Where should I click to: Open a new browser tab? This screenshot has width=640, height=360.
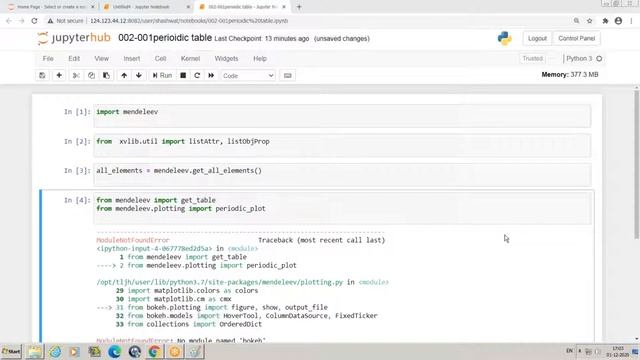click(299, 7)
